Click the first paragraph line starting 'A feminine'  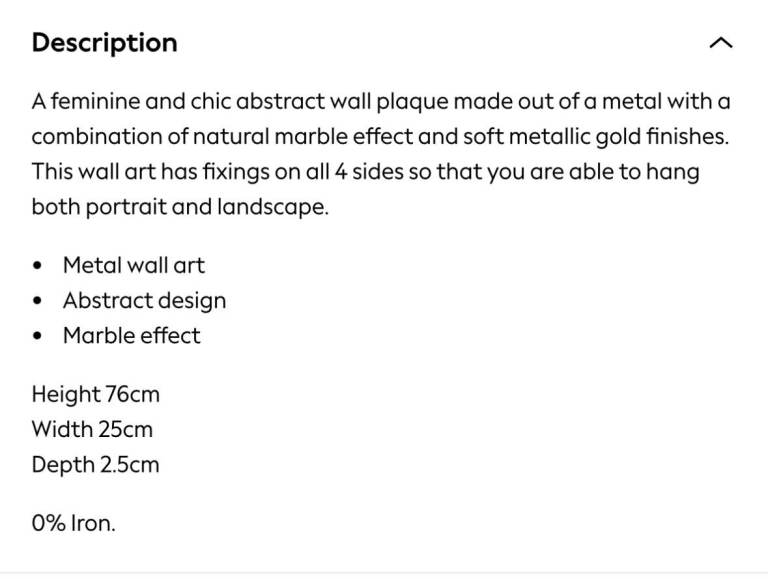click(380, 101)
